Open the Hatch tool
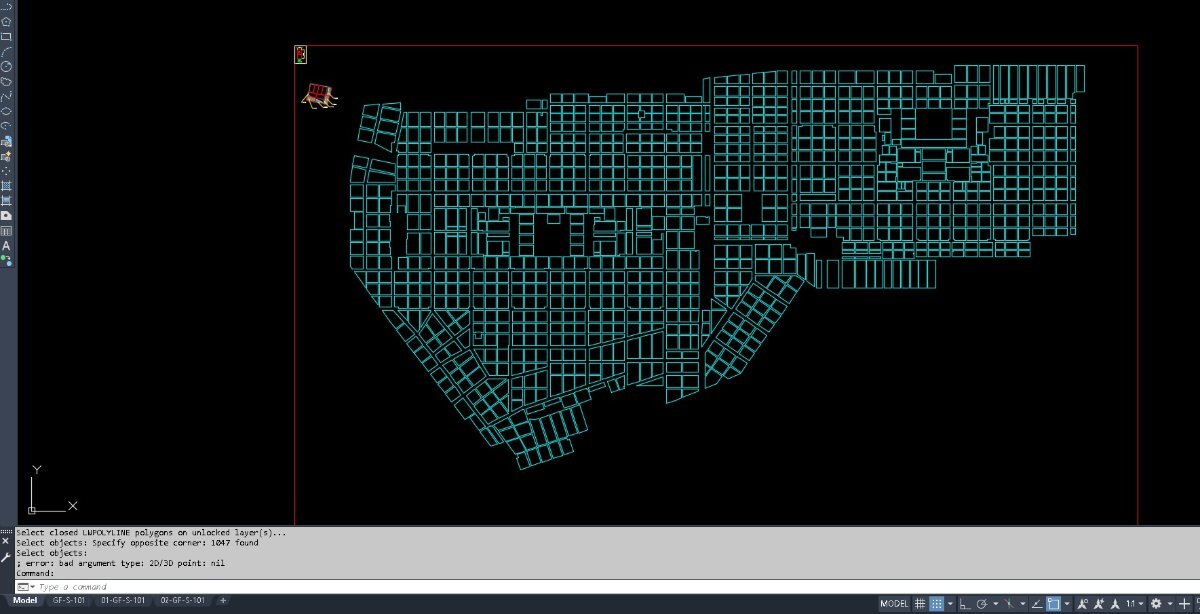1200x614 pixels. point(6,186)
